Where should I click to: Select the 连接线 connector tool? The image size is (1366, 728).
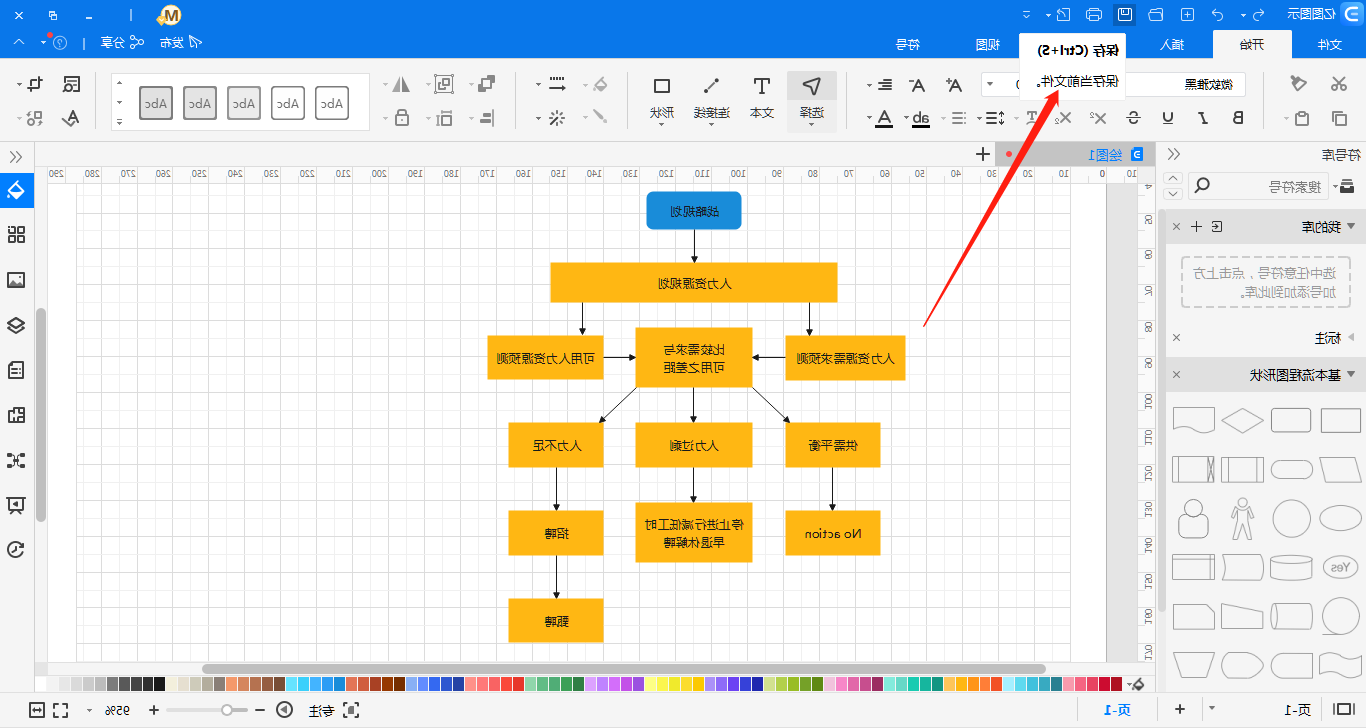pos(711,98)
